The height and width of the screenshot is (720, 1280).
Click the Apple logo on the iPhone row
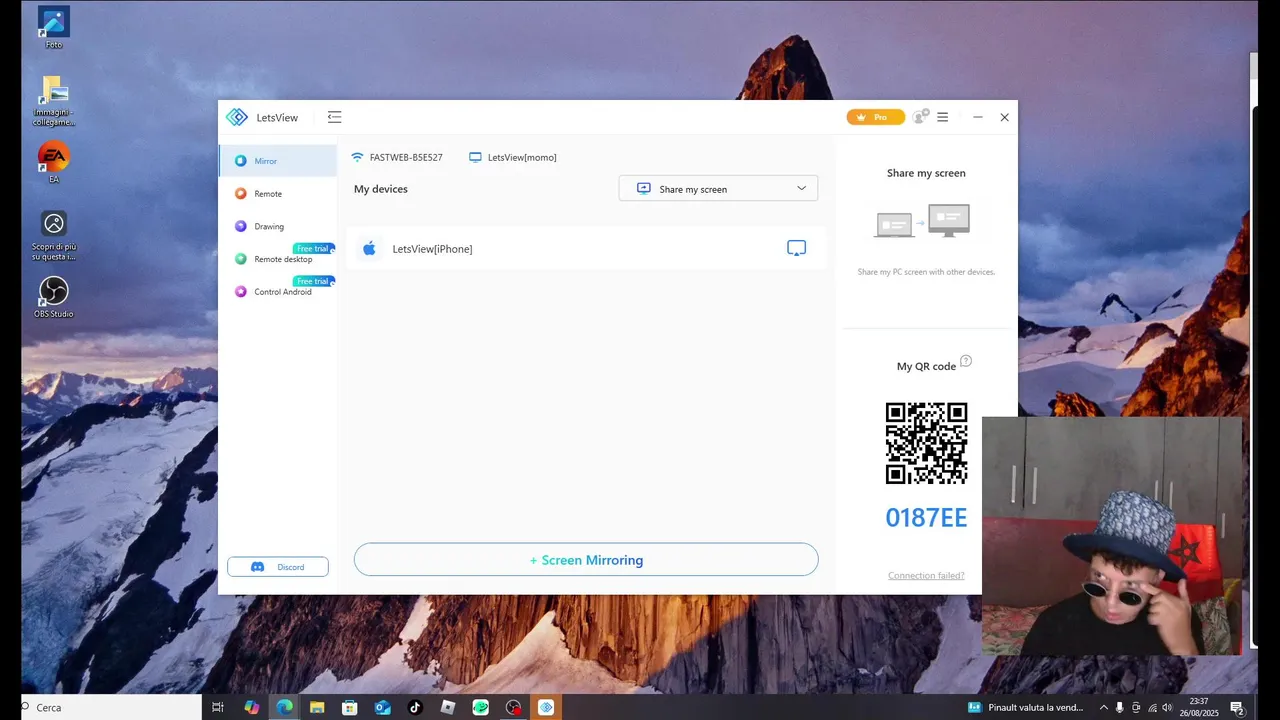coord(369,248)
